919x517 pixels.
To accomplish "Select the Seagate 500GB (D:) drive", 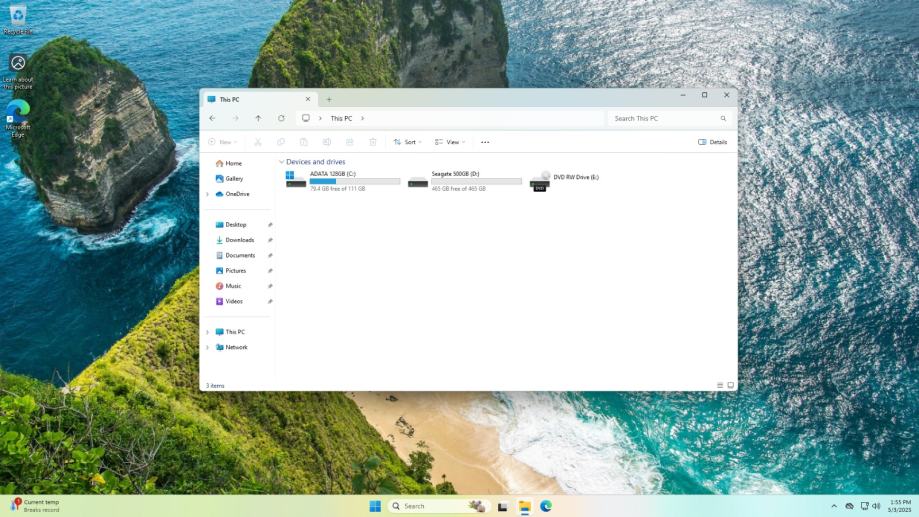I will click(x=465, y=181).
